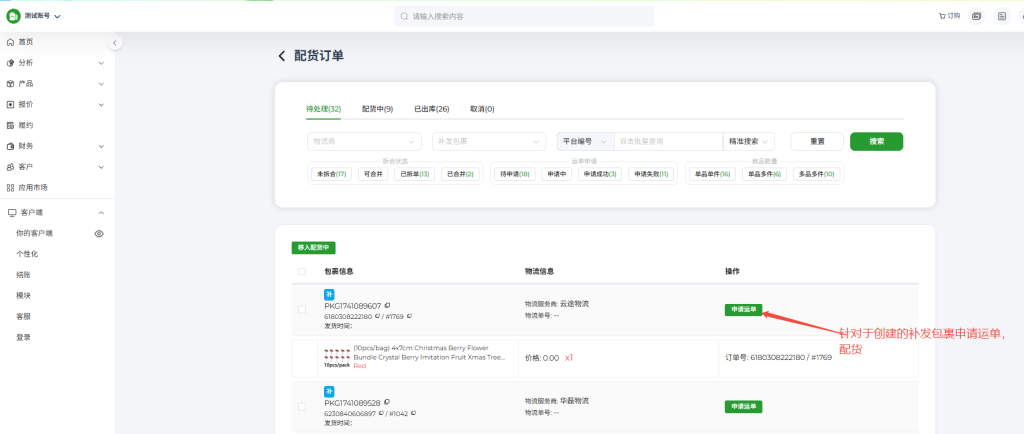Viewport: 1024px width, 434px height.
Task: Copy package number PKG1741089607
Action: tap(387, 306)
